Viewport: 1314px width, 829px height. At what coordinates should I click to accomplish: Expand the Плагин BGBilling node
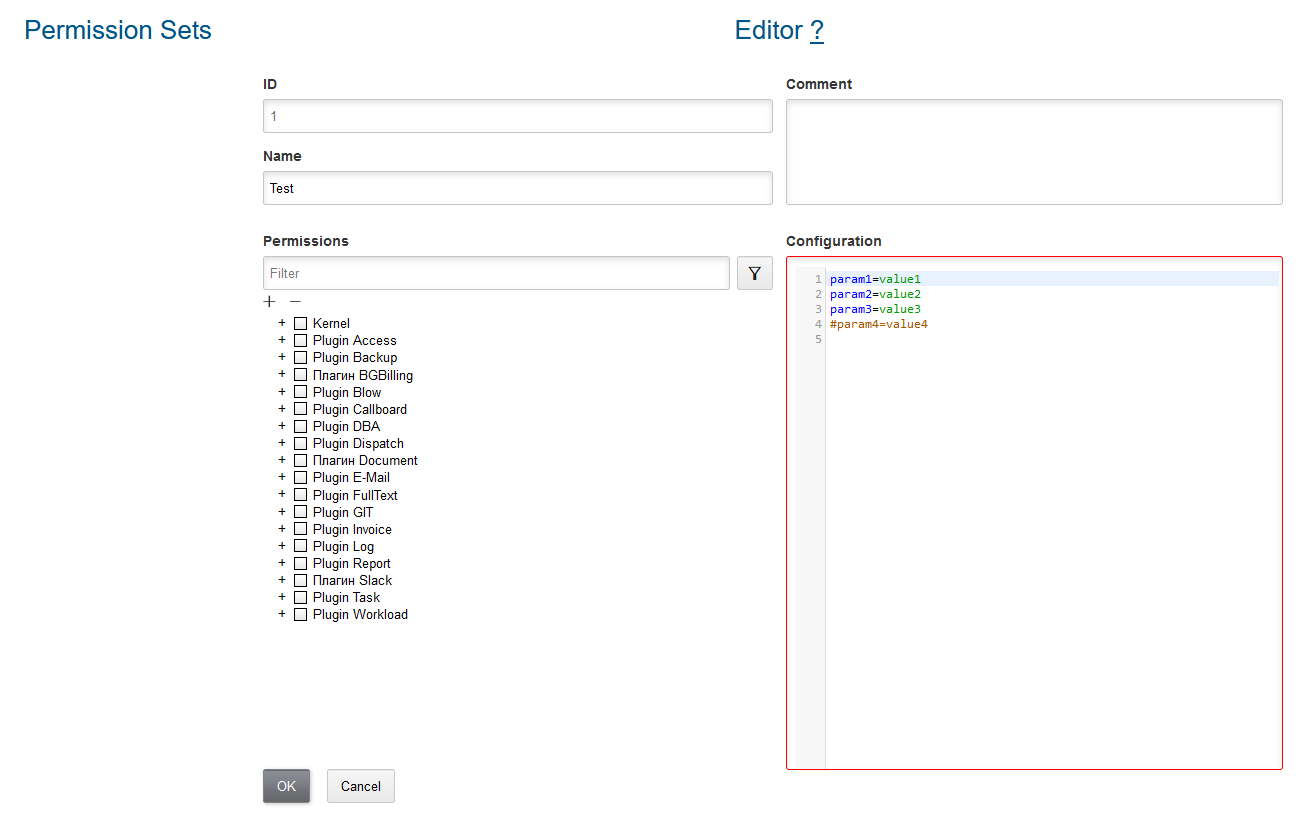click(x=281, y=374)
